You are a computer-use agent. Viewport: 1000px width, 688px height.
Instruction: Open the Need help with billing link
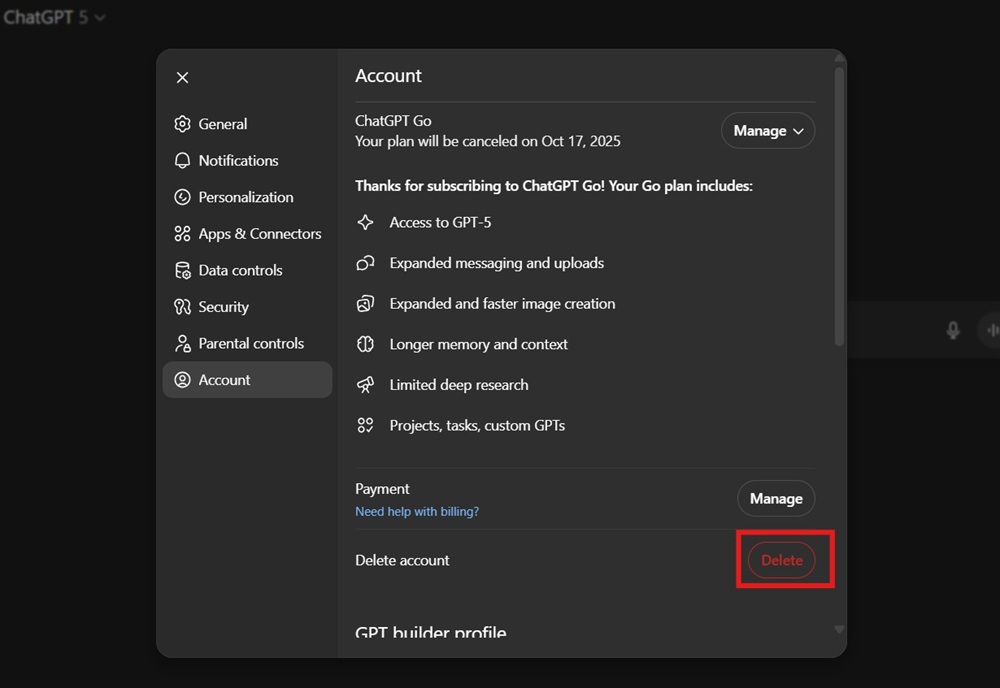click(417, 512)
